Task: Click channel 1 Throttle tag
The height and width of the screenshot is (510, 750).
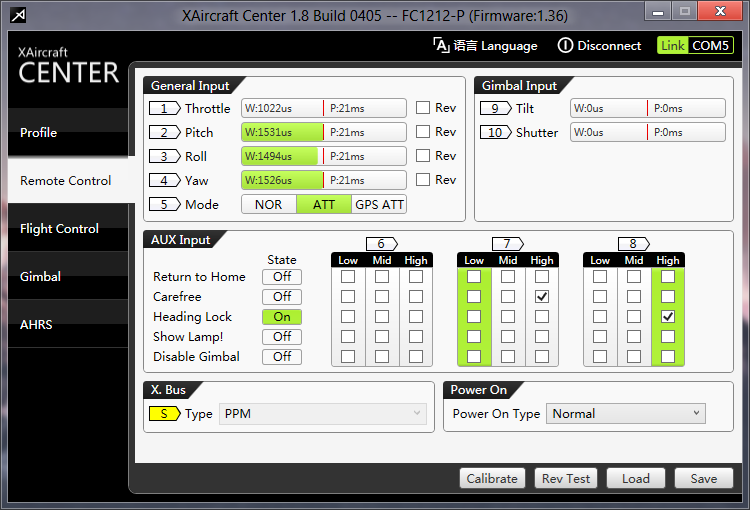Action: (x=165, y=109)
